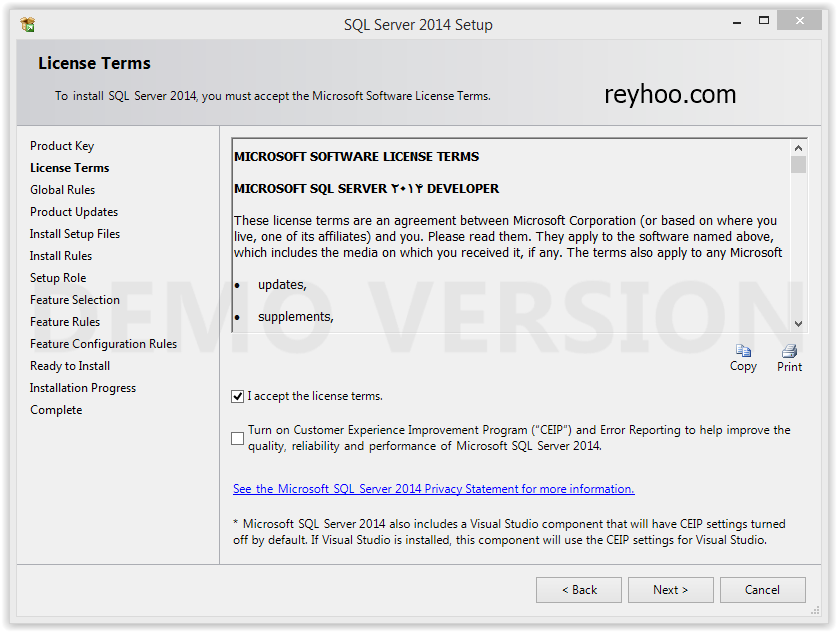Proceed with the Next button
This screenshot has width=837, height=632.
pos(670,590)
